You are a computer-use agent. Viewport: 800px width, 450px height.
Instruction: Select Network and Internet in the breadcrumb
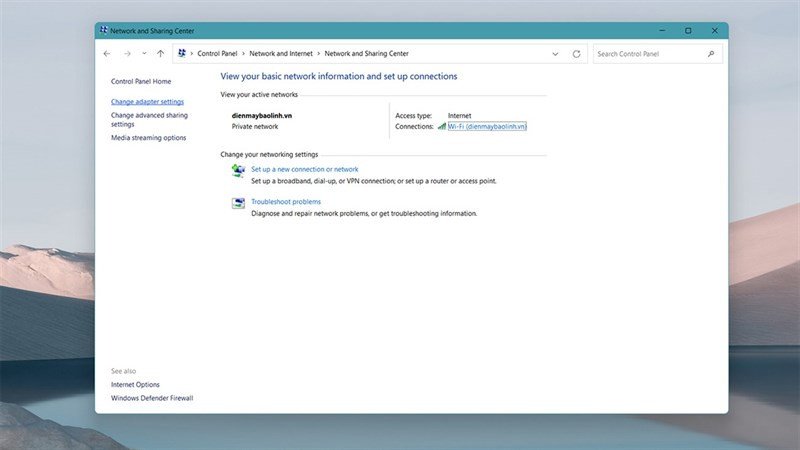click(x=281, y=54)
